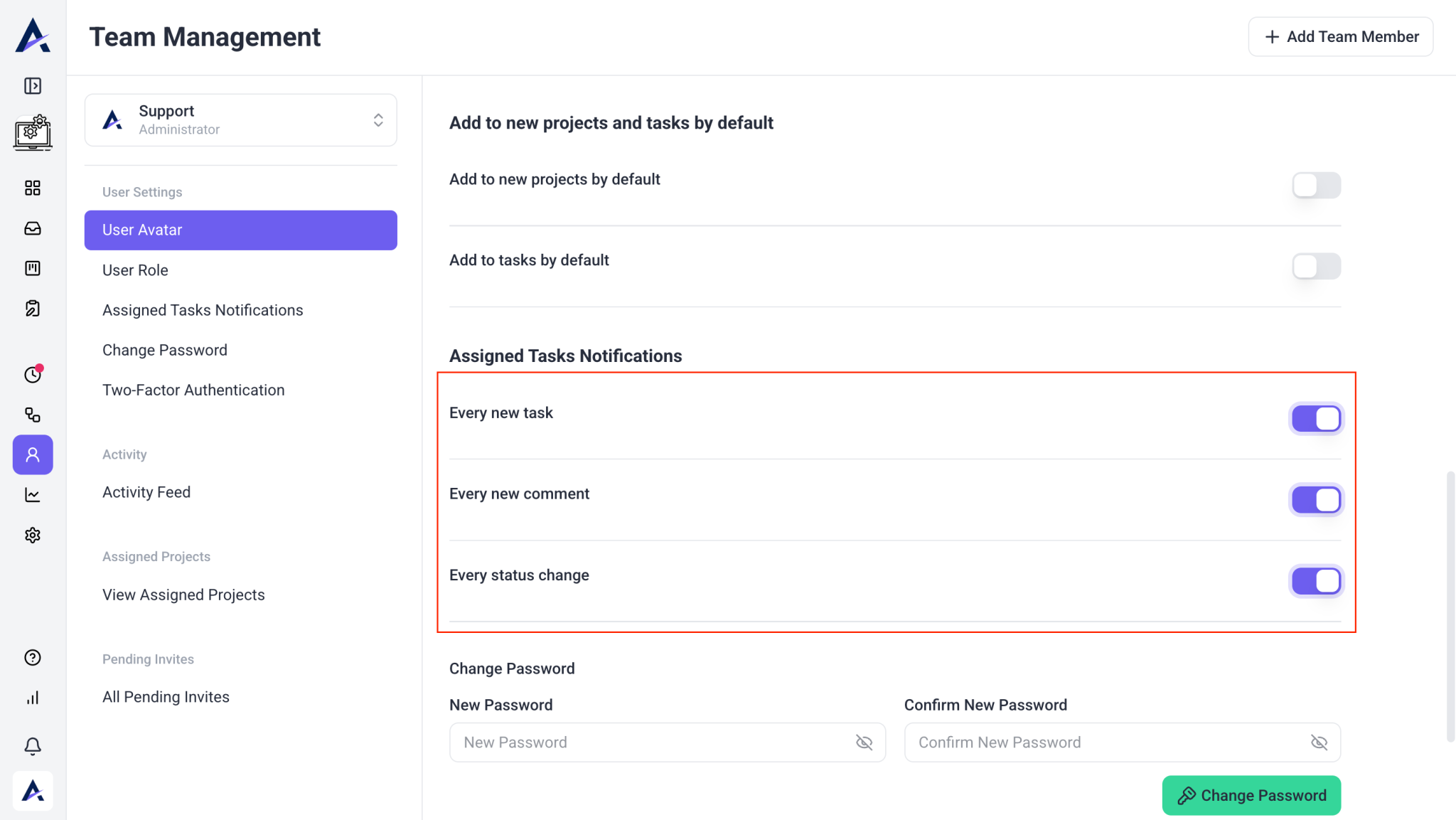The image size is (1456, 820).
Task: Open the Support Administrator user switcher
Action: [240, 120]
